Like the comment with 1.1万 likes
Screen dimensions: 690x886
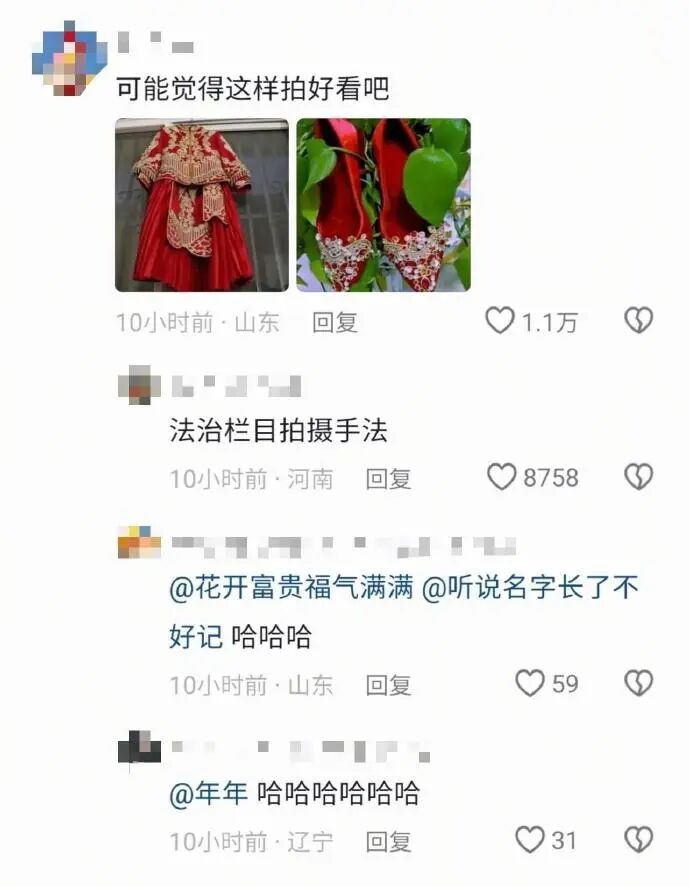click(500, 320)
